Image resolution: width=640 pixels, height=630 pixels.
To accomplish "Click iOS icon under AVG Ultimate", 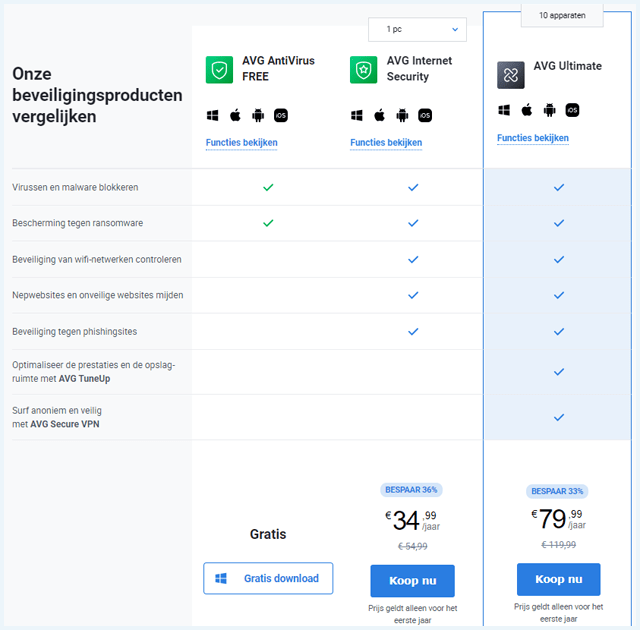I will pos(572,110).
